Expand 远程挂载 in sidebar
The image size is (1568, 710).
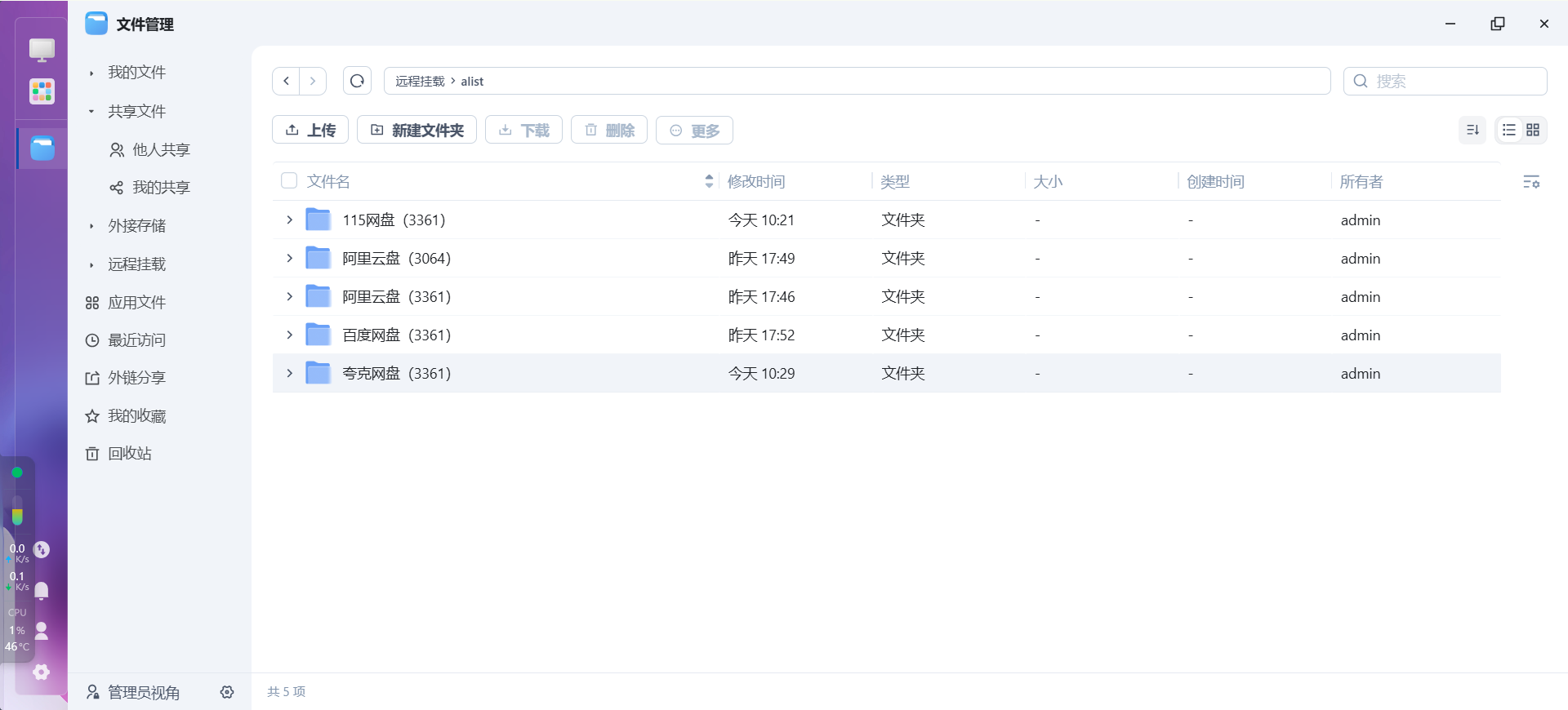click(91, 264)
